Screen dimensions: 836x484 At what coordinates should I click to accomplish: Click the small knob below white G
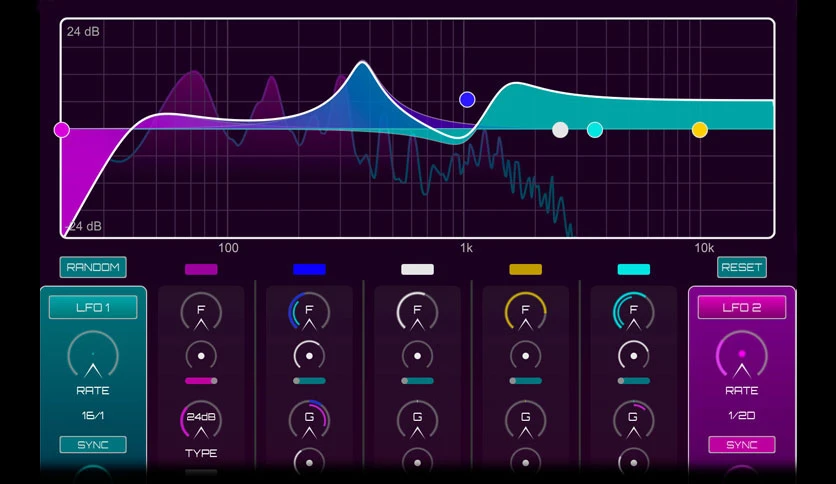pos(417,463)
